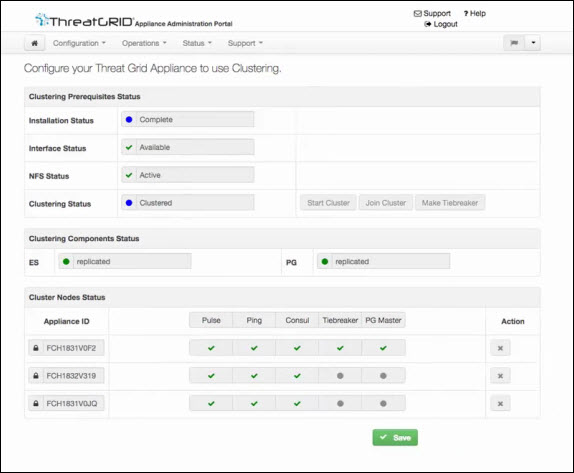Viewport: 574px width, 473px height.
Task: Open the caret dropdown next to flag
Action: [533, 43]
